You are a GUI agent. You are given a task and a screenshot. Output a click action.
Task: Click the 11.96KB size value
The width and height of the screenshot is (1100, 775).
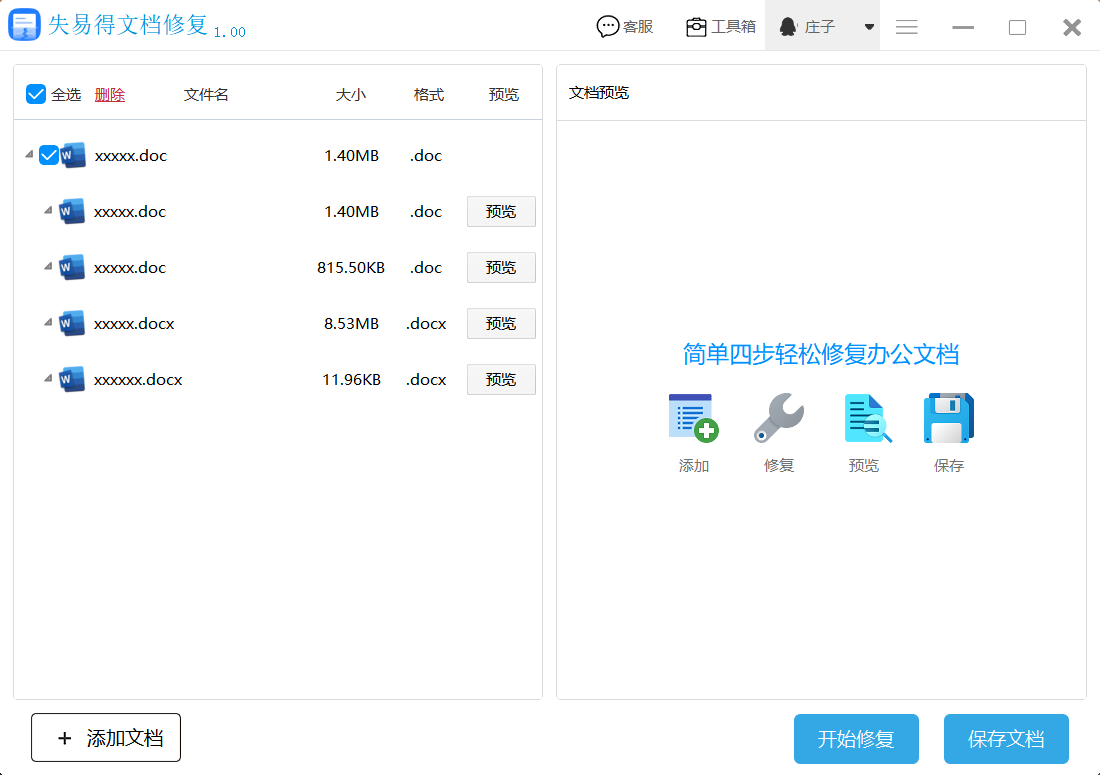[351, 379]
